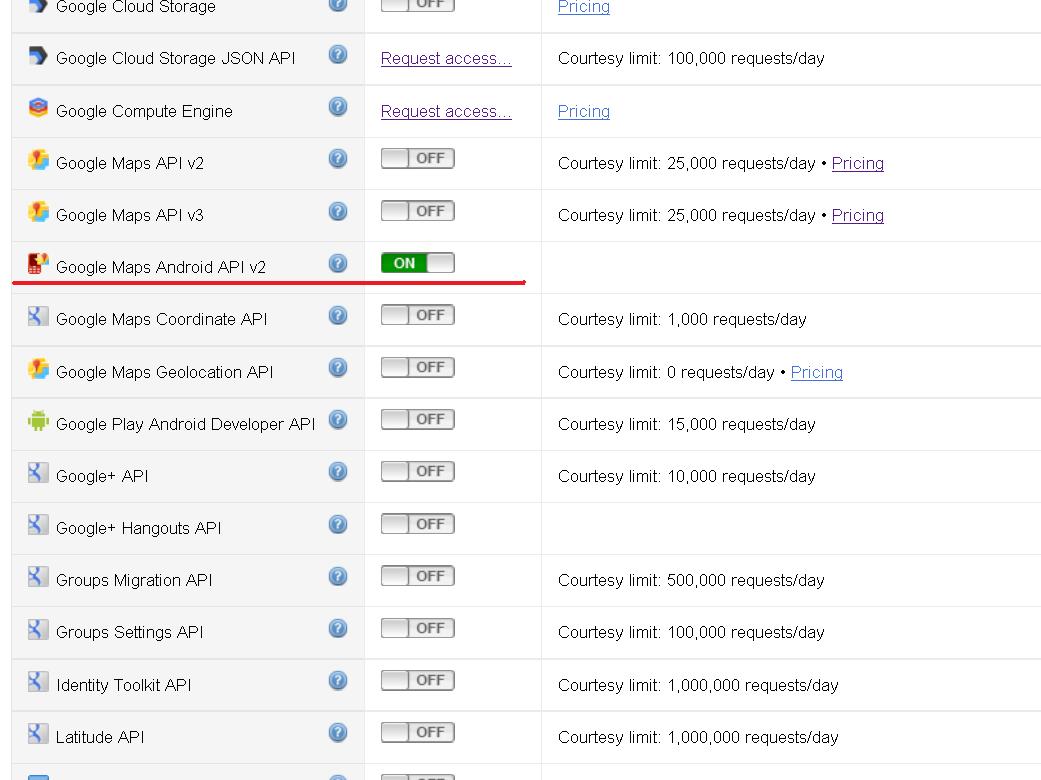Click the Google Cloud Storage service icon

(x=36, y=6)
